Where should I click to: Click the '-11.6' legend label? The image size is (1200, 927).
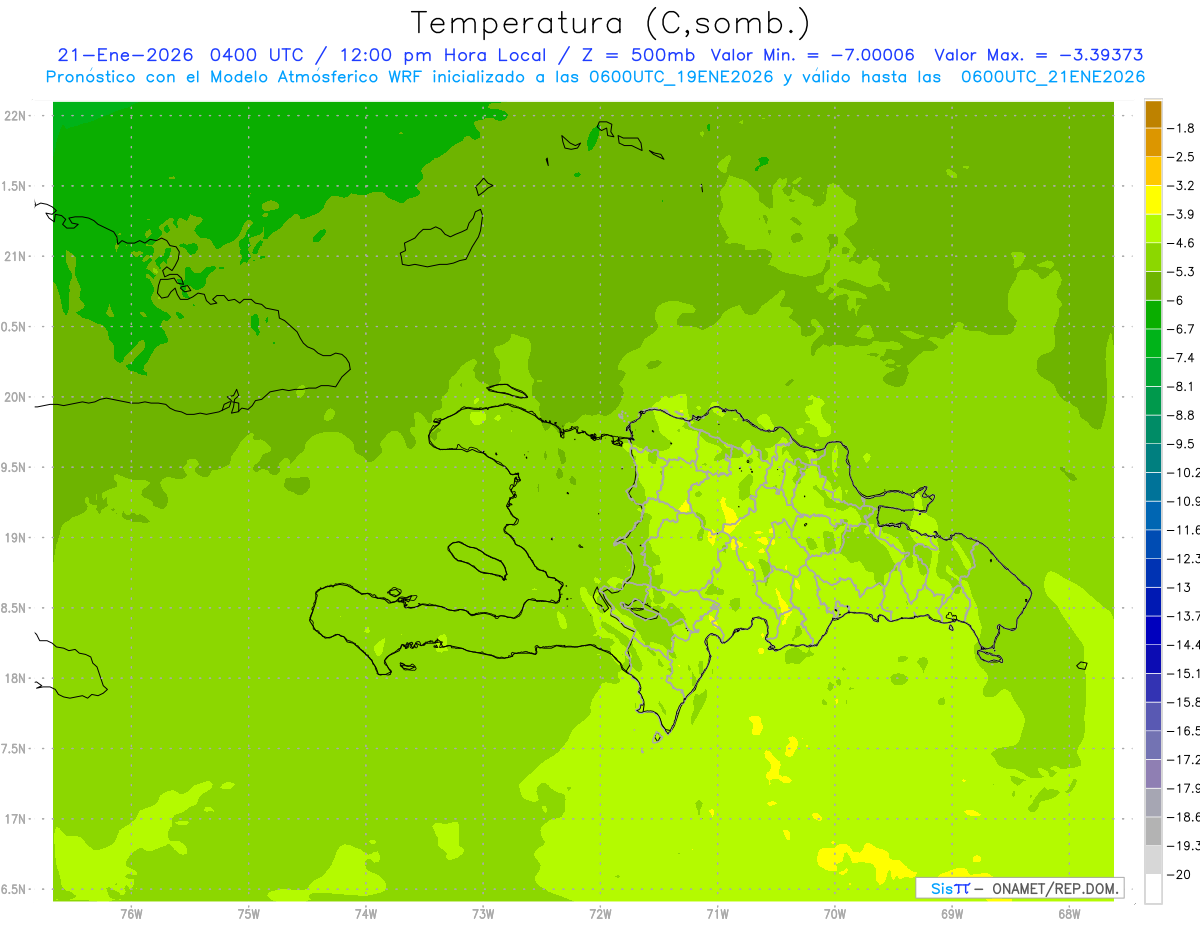click(x=1186, y=530)
